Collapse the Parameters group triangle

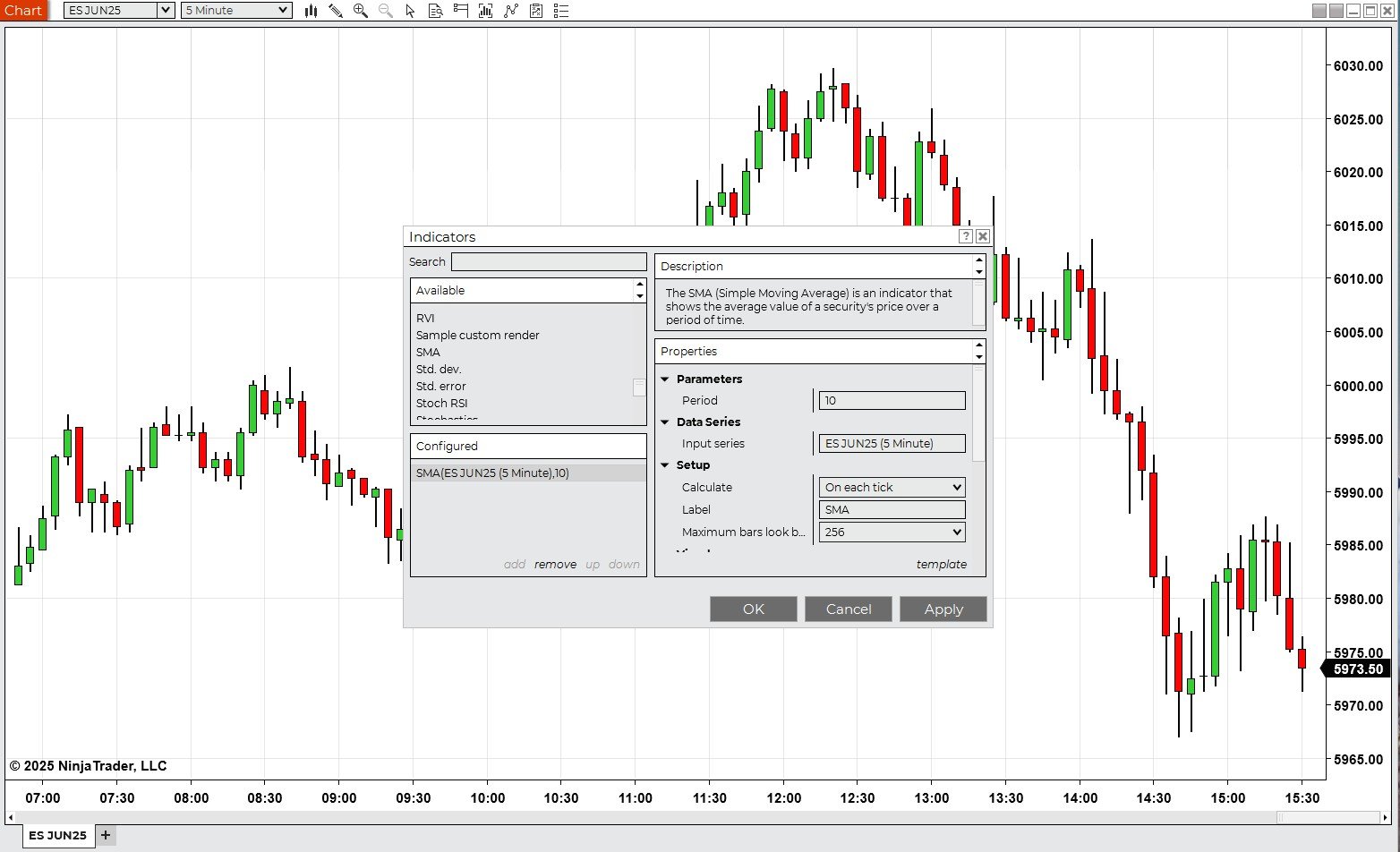click(665, 379)
